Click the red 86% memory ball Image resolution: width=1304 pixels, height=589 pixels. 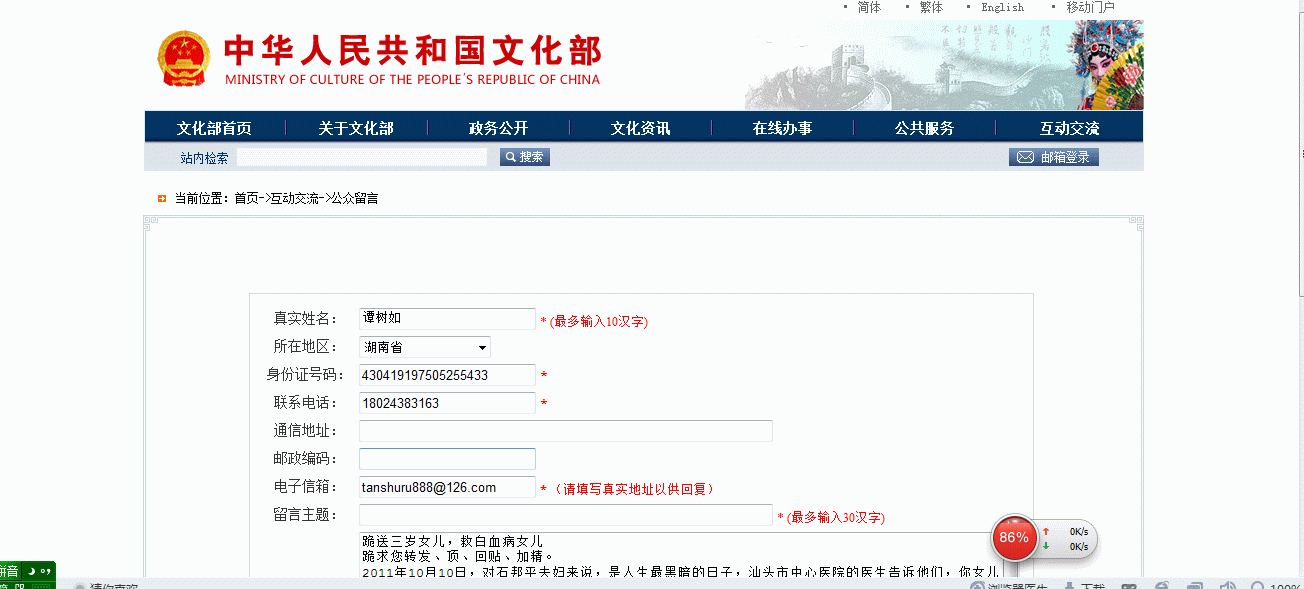[1014, 538]
